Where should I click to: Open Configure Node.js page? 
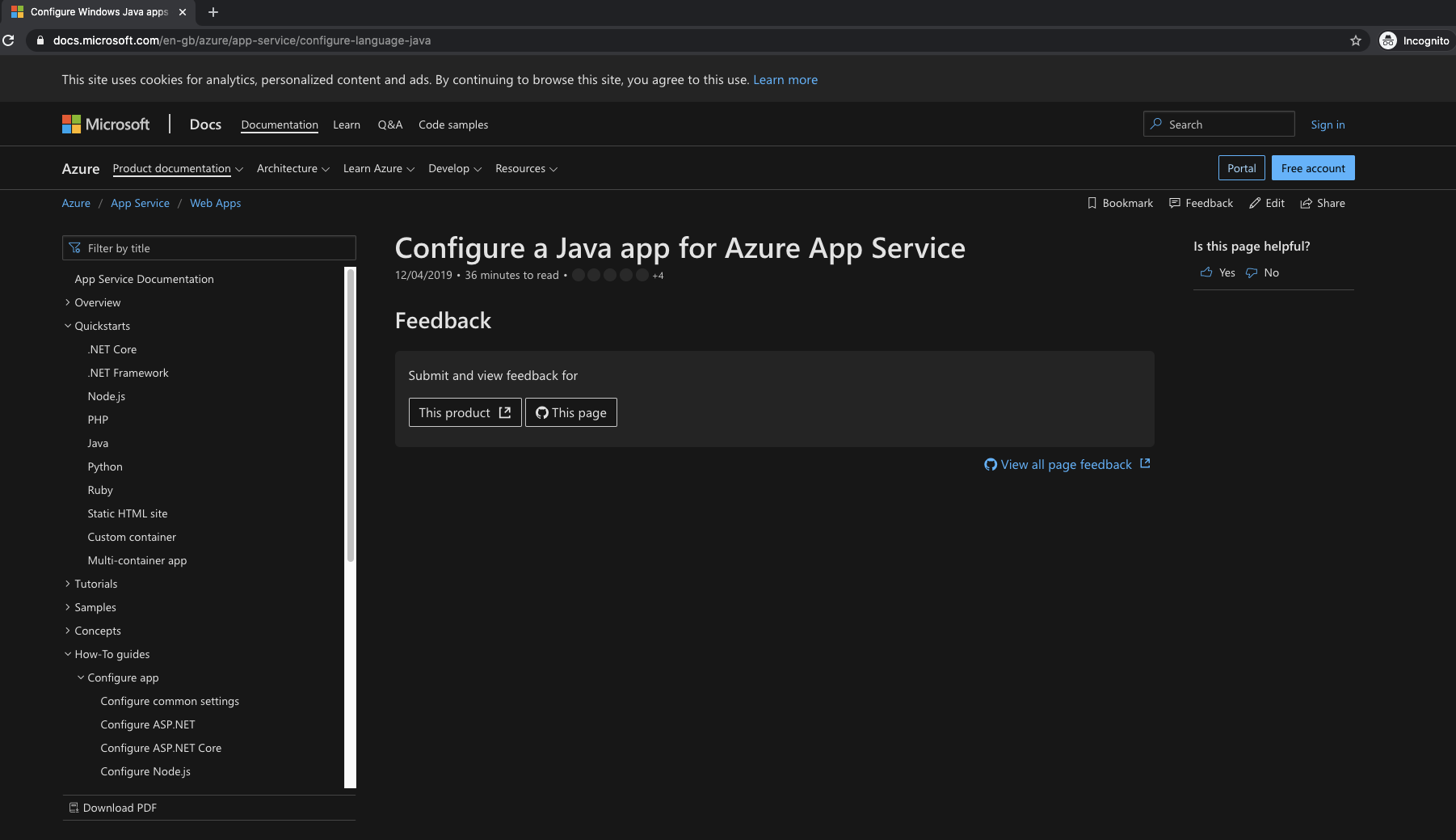145,771
